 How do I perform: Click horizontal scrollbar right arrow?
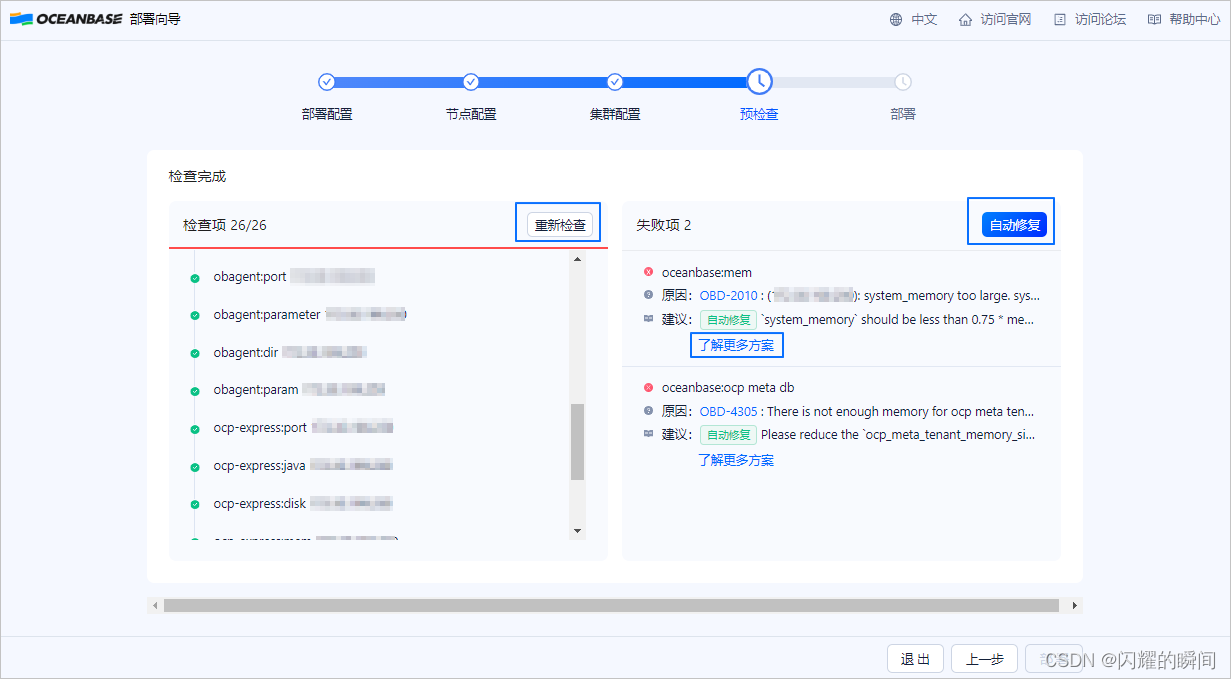tap(1075, 605)
